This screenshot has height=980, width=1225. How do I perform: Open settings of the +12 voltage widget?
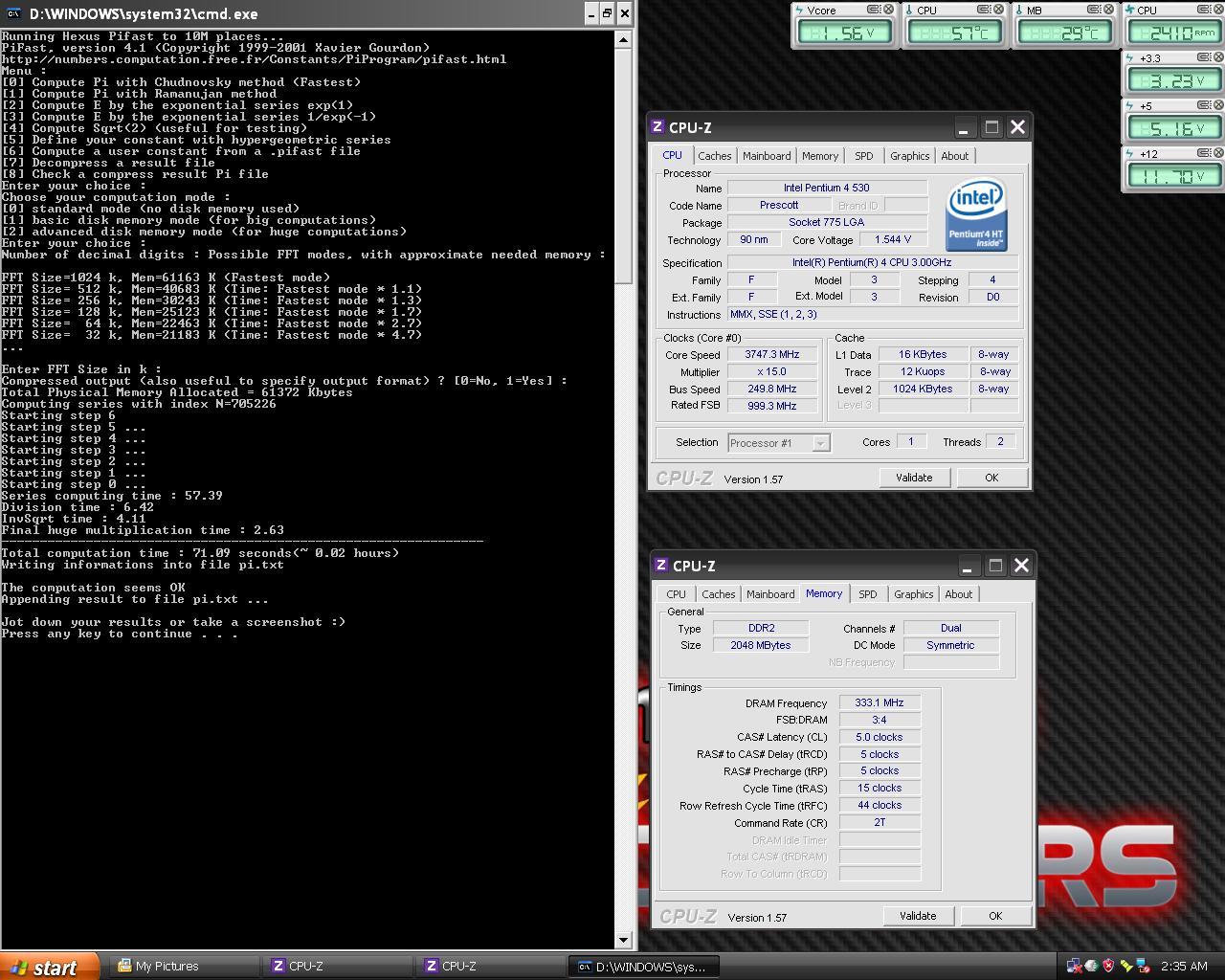pyautogui.click(x=1206, y=153)
